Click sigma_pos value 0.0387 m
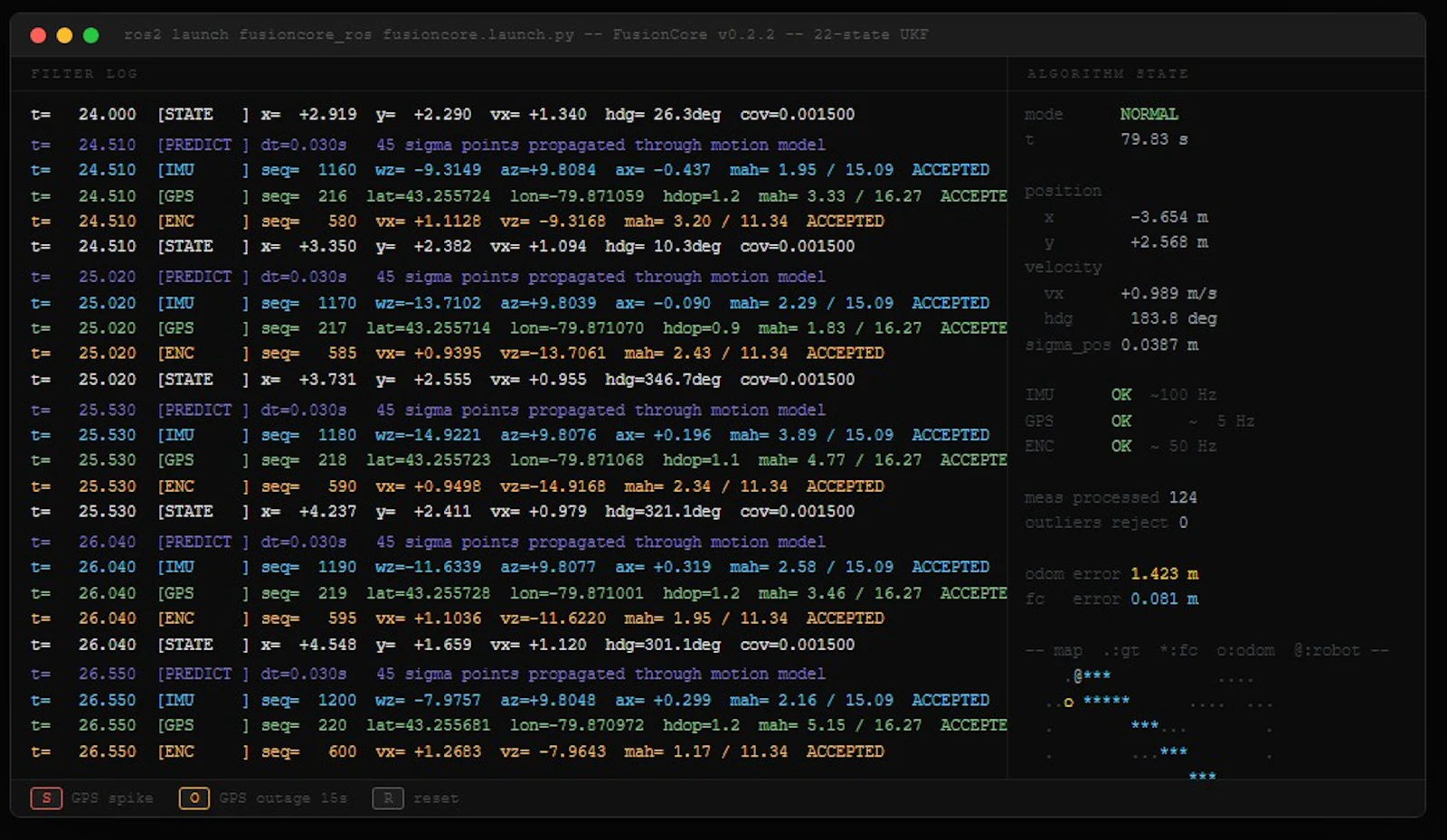This screenshot has height=840, width=1447. pyautogui.click(x=1160, y=345)
